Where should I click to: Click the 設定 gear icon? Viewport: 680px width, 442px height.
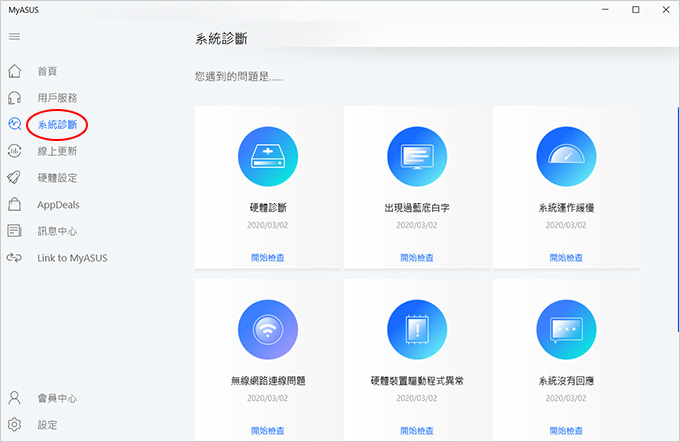[x=14, y=424]
